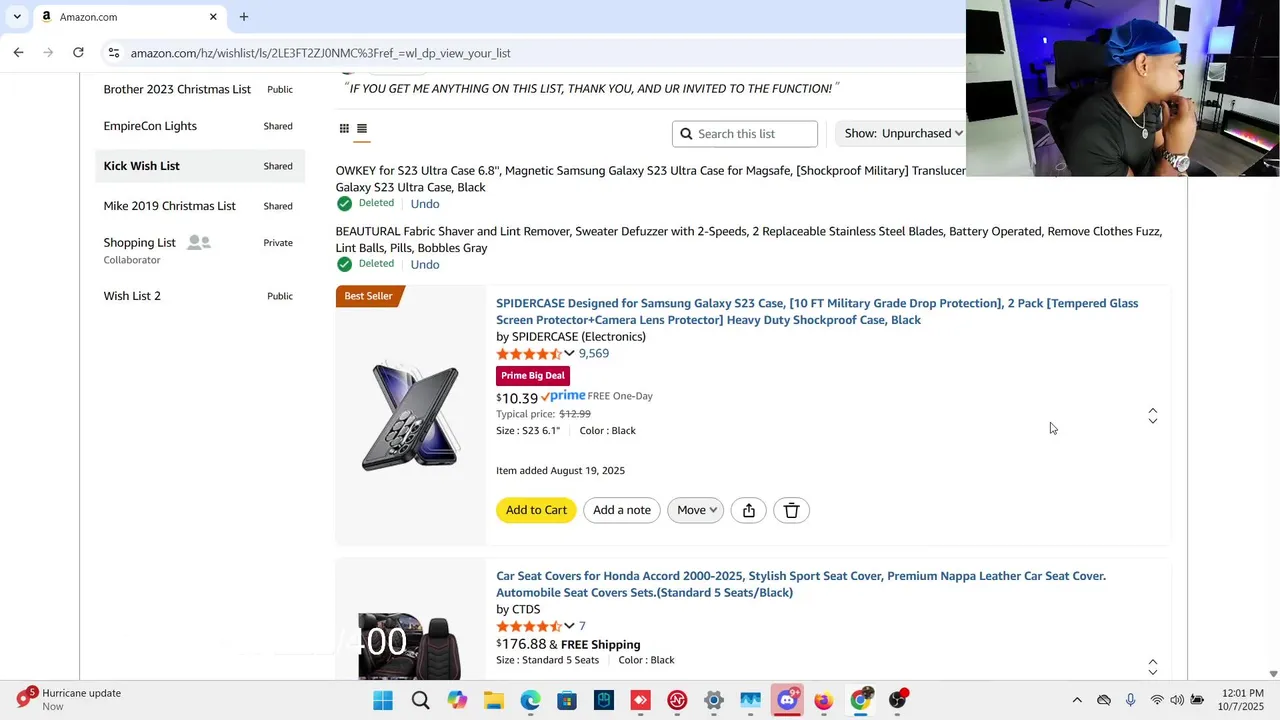The width and height of the screenshot is (1280, 720).
Task: Open the taskbar clock and date
Action: pos(1242,700)
